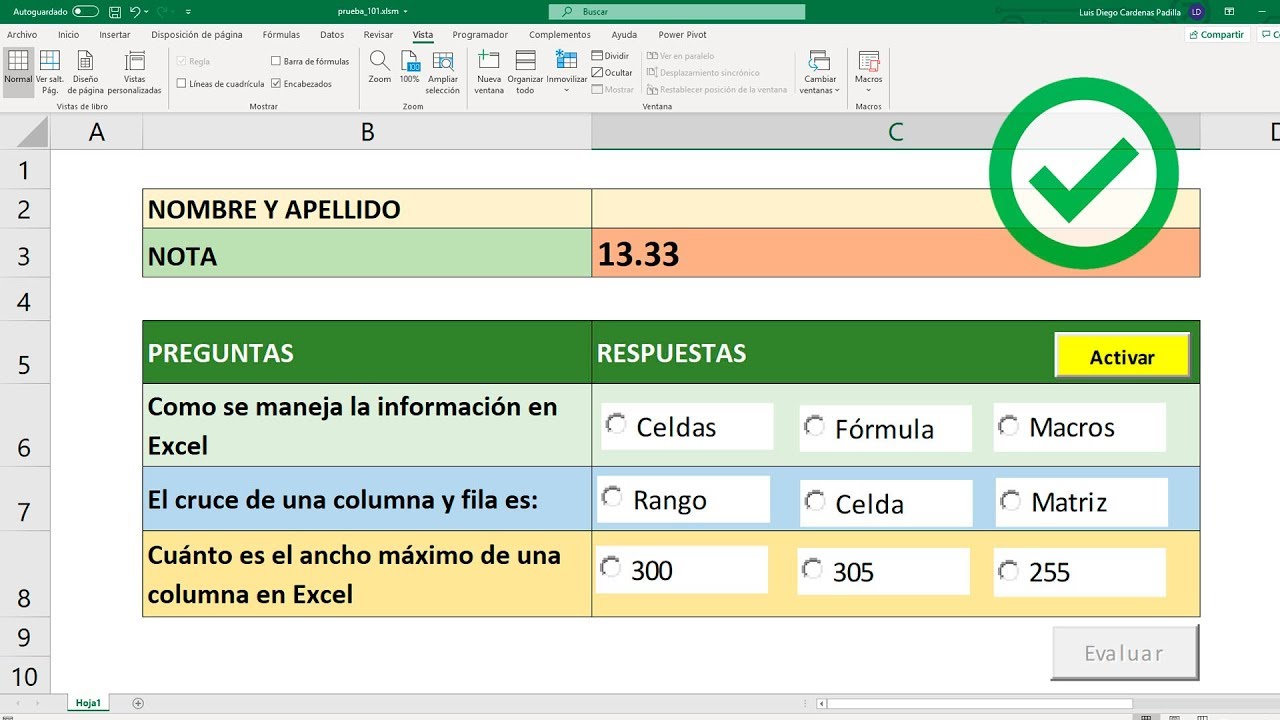1280x720 pixels.
Task: Open the Power Pivot tab
Action: coord(682,34)
